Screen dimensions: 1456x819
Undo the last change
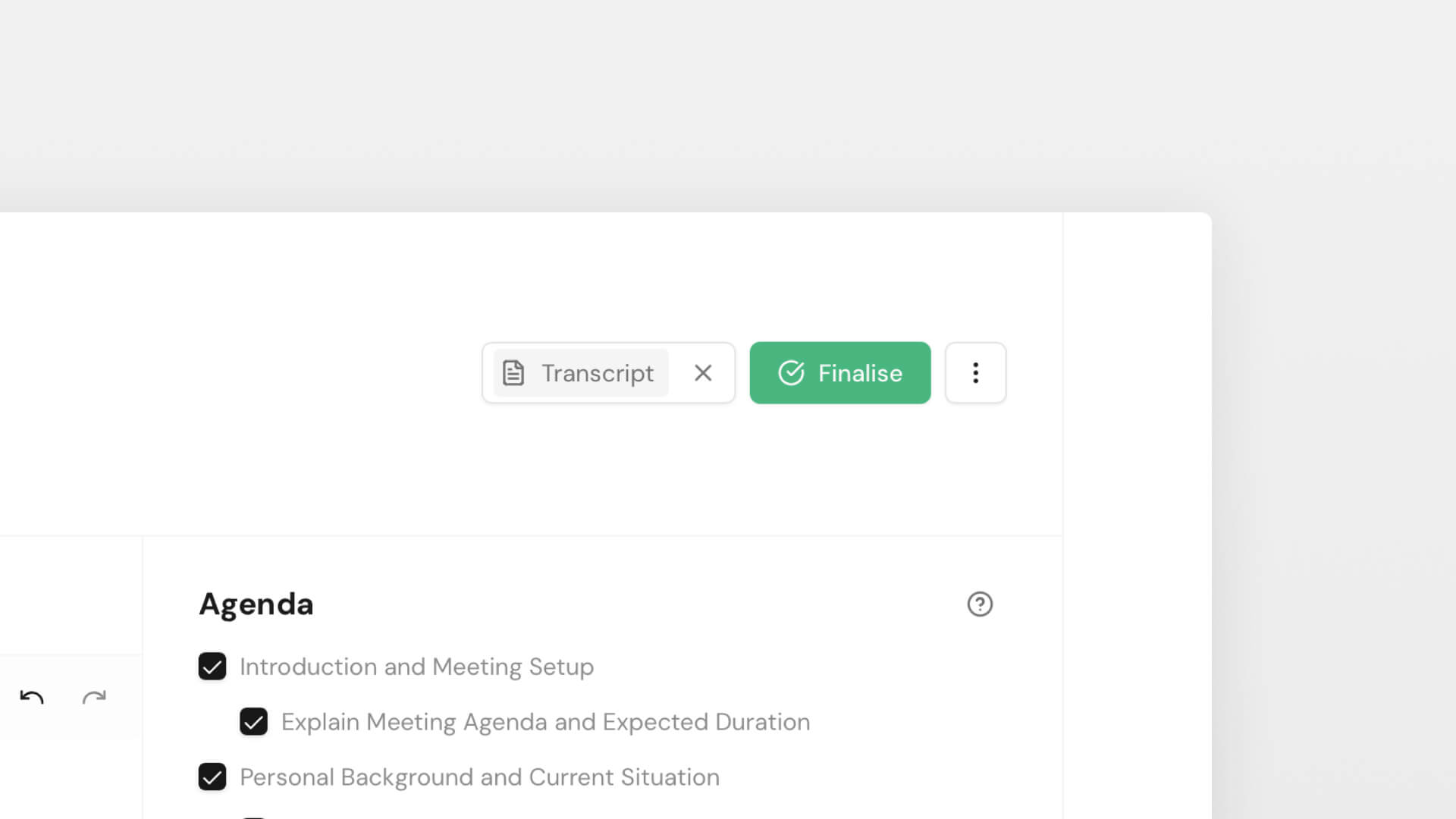(32, 697)
